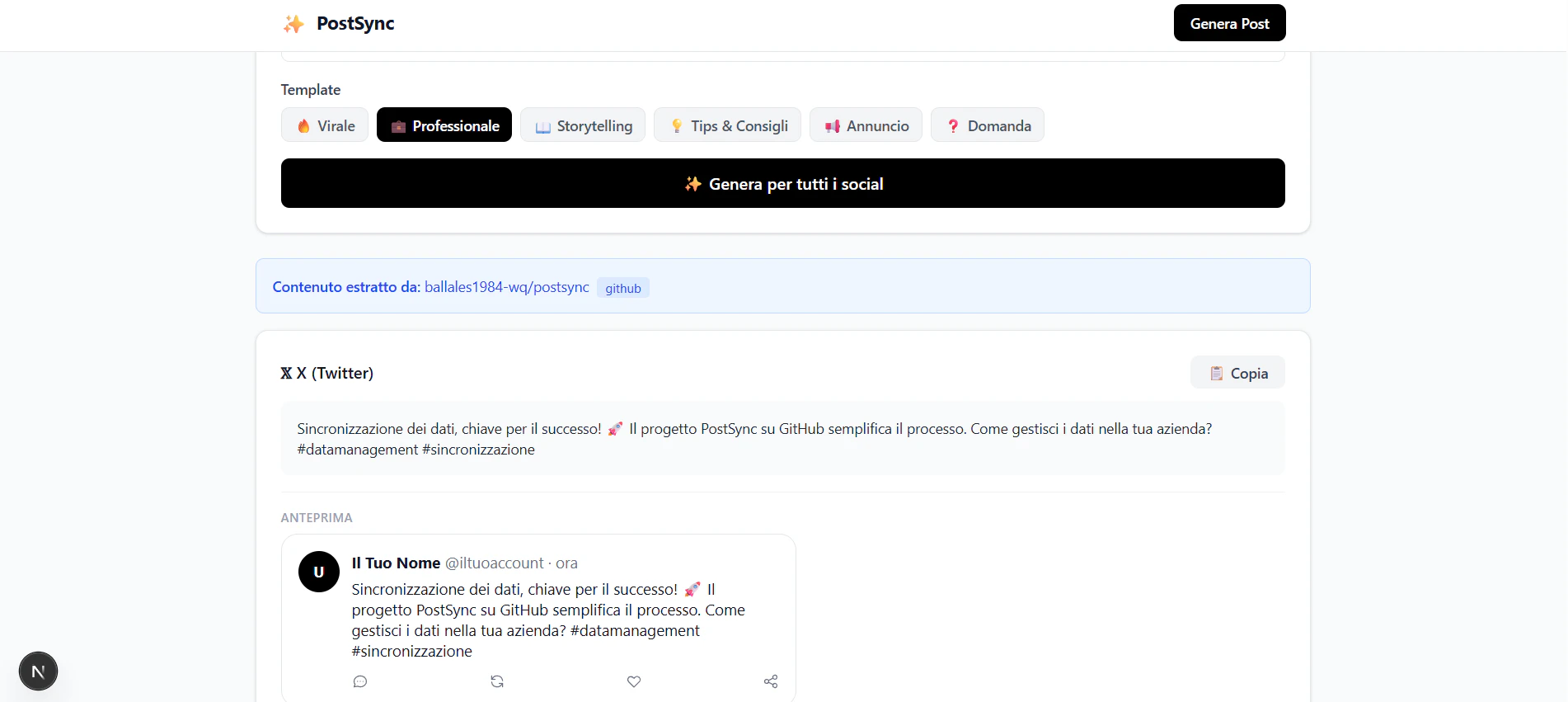Select the Virale template
The width and height of the screenshot is (1568, 702).
(325, 125)
